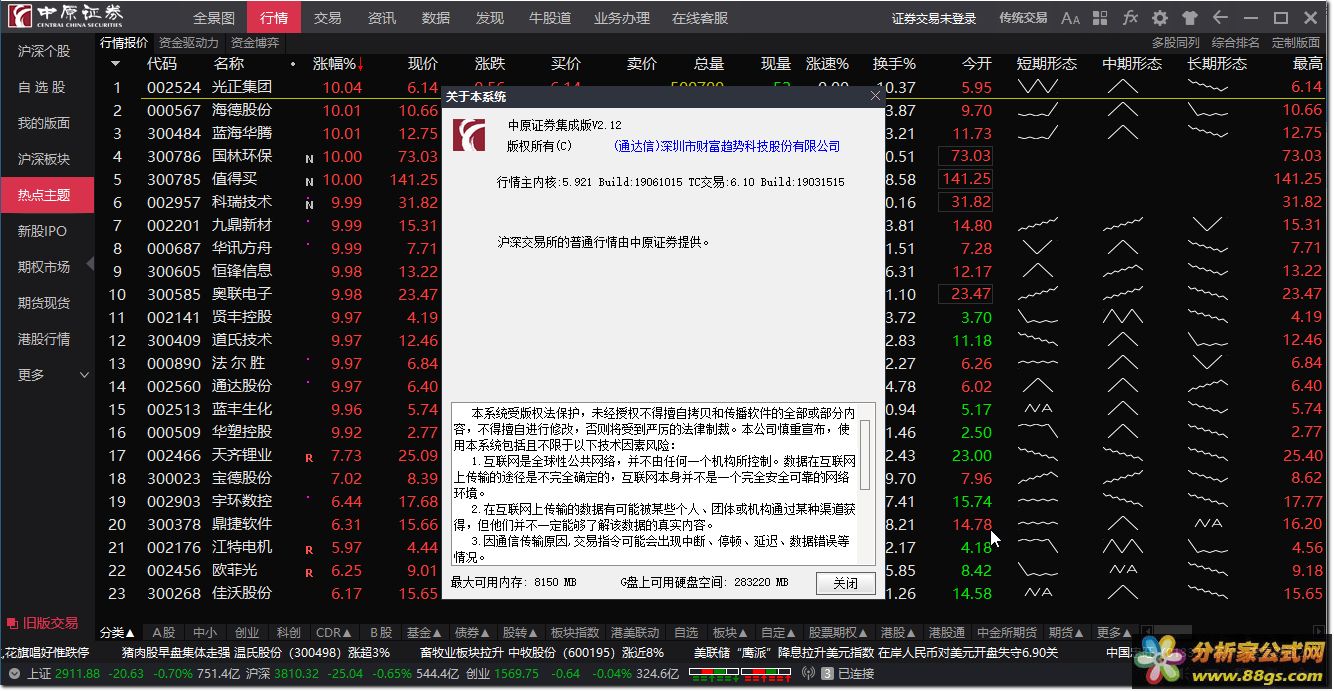1334x691 pixels.
Task: Open the column header triangle menu left of 代码
Action: point(115,63)
